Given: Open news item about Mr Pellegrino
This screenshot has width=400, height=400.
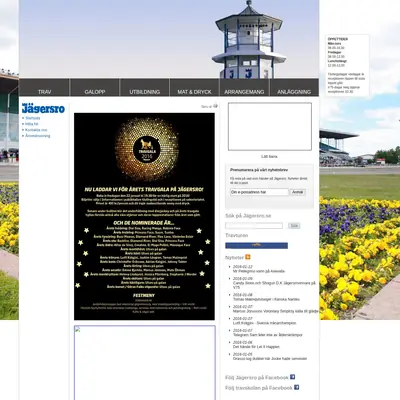Looking at the screenshot, I should (259, 271).
